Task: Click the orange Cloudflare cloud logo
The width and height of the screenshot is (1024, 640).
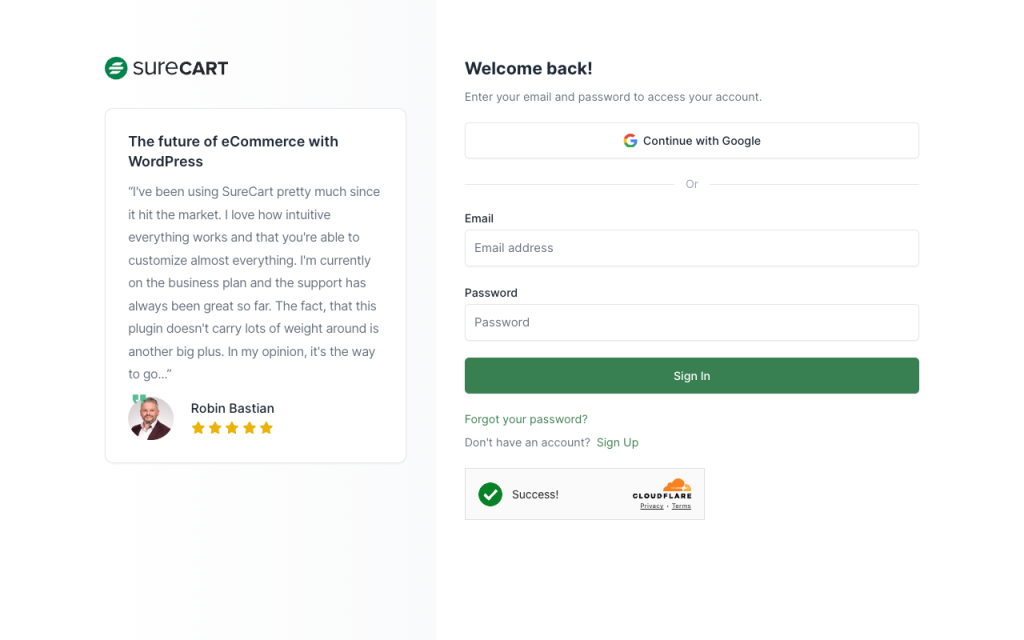Action: pos(677,485)
